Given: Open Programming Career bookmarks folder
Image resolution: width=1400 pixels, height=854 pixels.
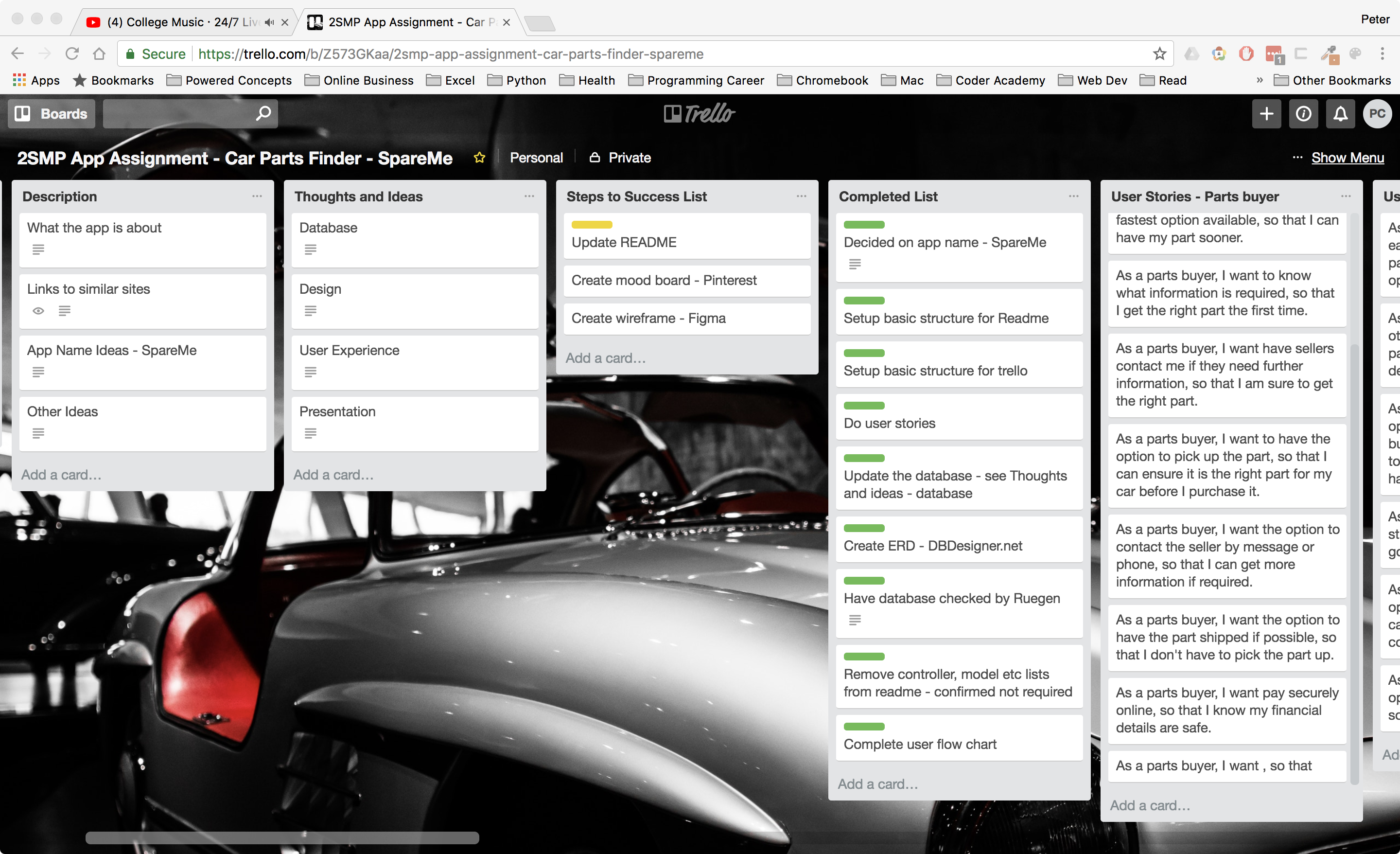Looking at the screenshot, I should click(x=696, y=80).
